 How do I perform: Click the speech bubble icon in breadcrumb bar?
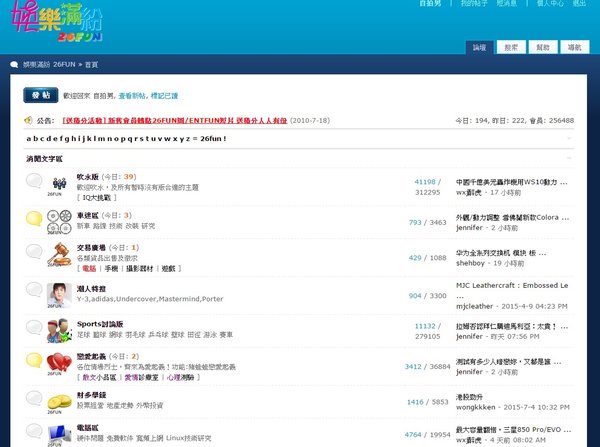coord(15,65)
